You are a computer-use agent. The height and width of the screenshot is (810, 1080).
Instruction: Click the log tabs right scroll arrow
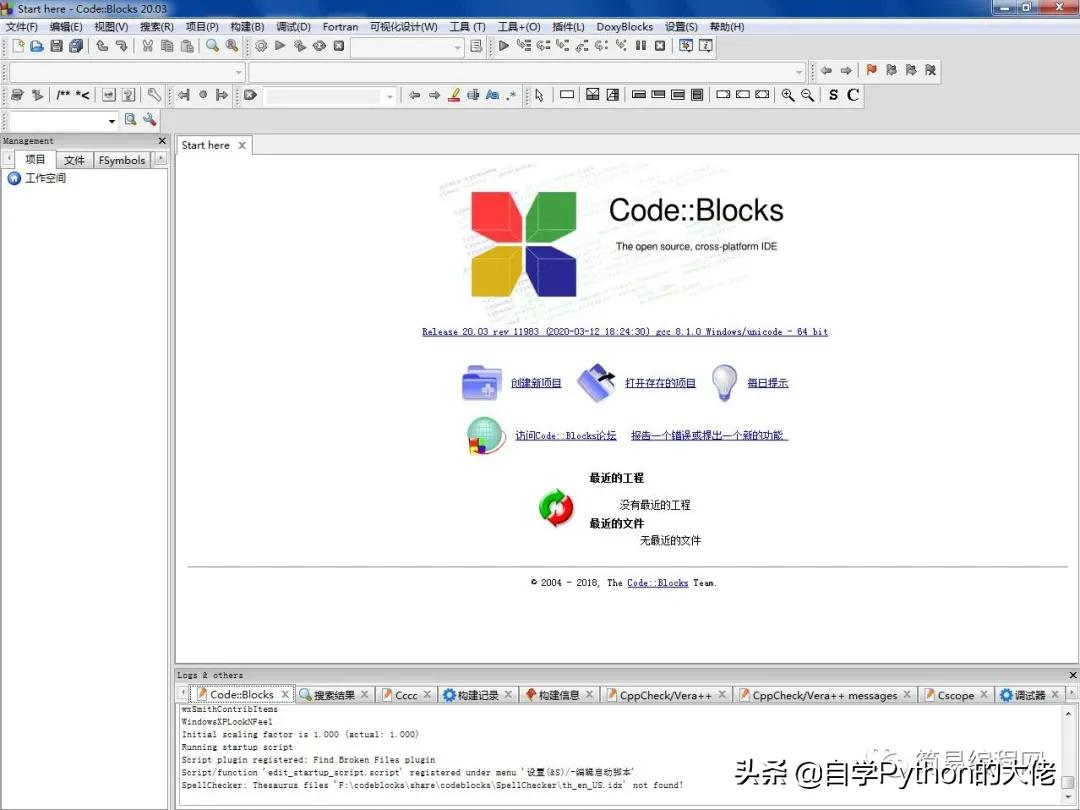[1072, 694]
